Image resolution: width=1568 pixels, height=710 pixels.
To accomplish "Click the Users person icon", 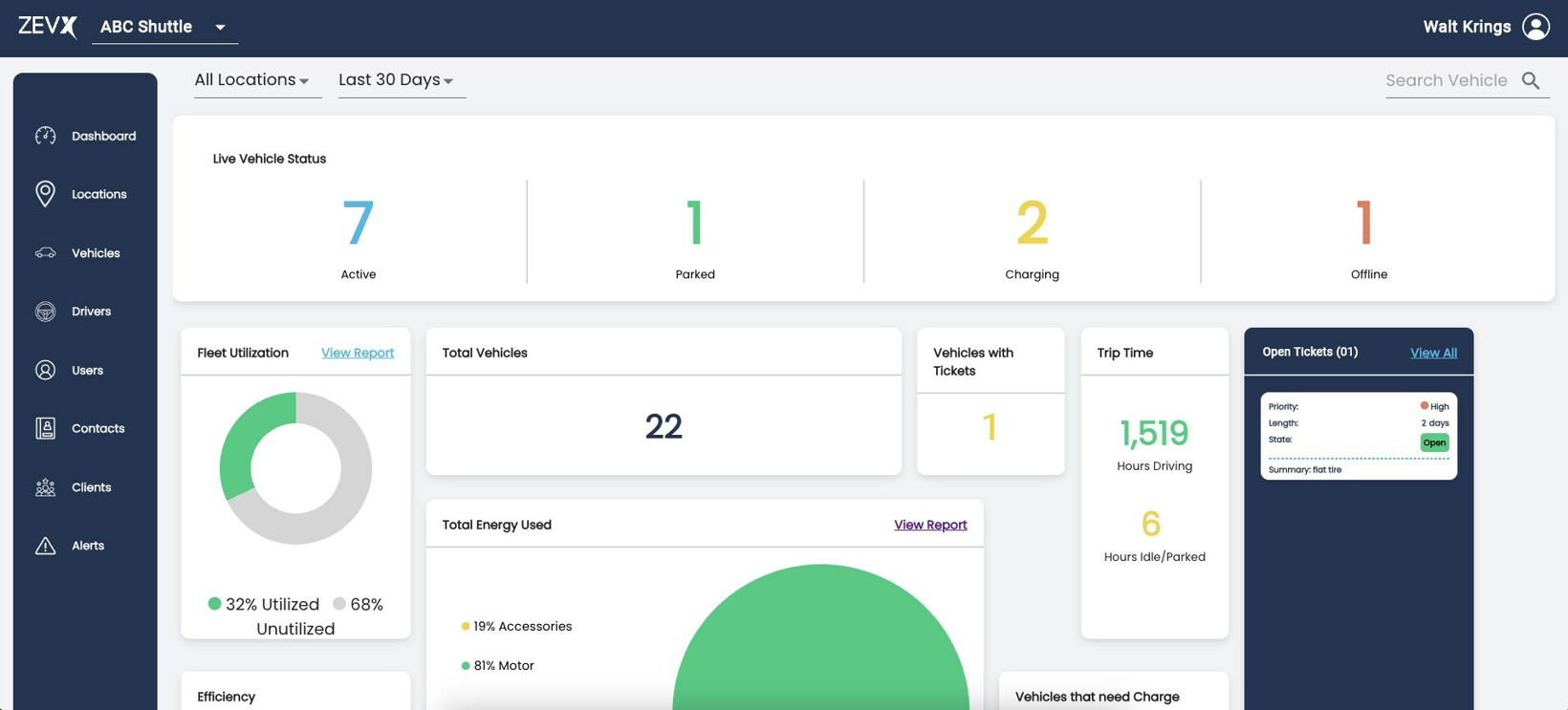I will click(45, 370).
